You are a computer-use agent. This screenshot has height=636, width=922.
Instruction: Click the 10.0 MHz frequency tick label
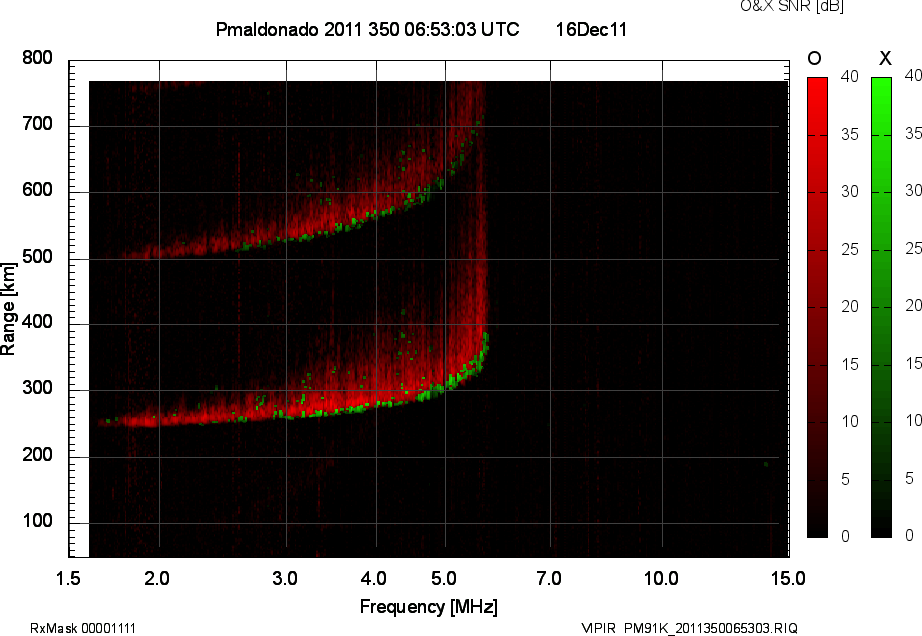(662, 579)
